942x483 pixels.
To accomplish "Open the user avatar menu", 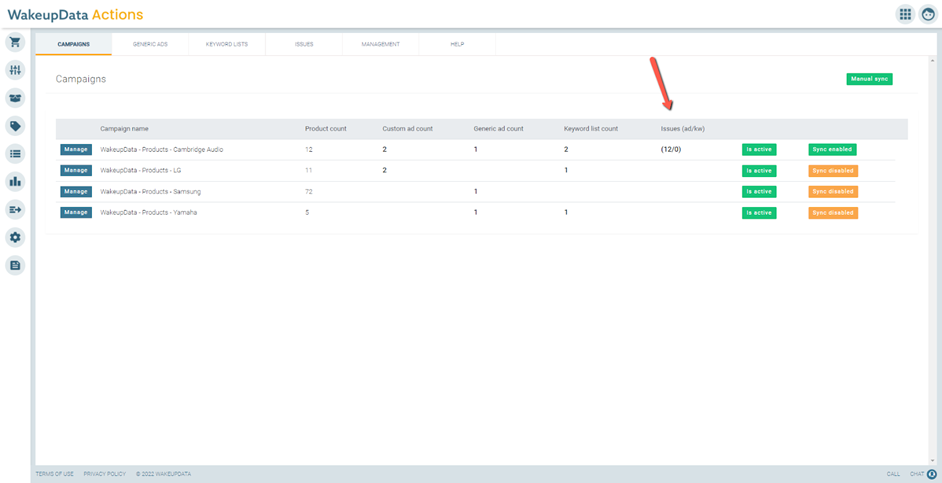I will click(x=928, y=14).
